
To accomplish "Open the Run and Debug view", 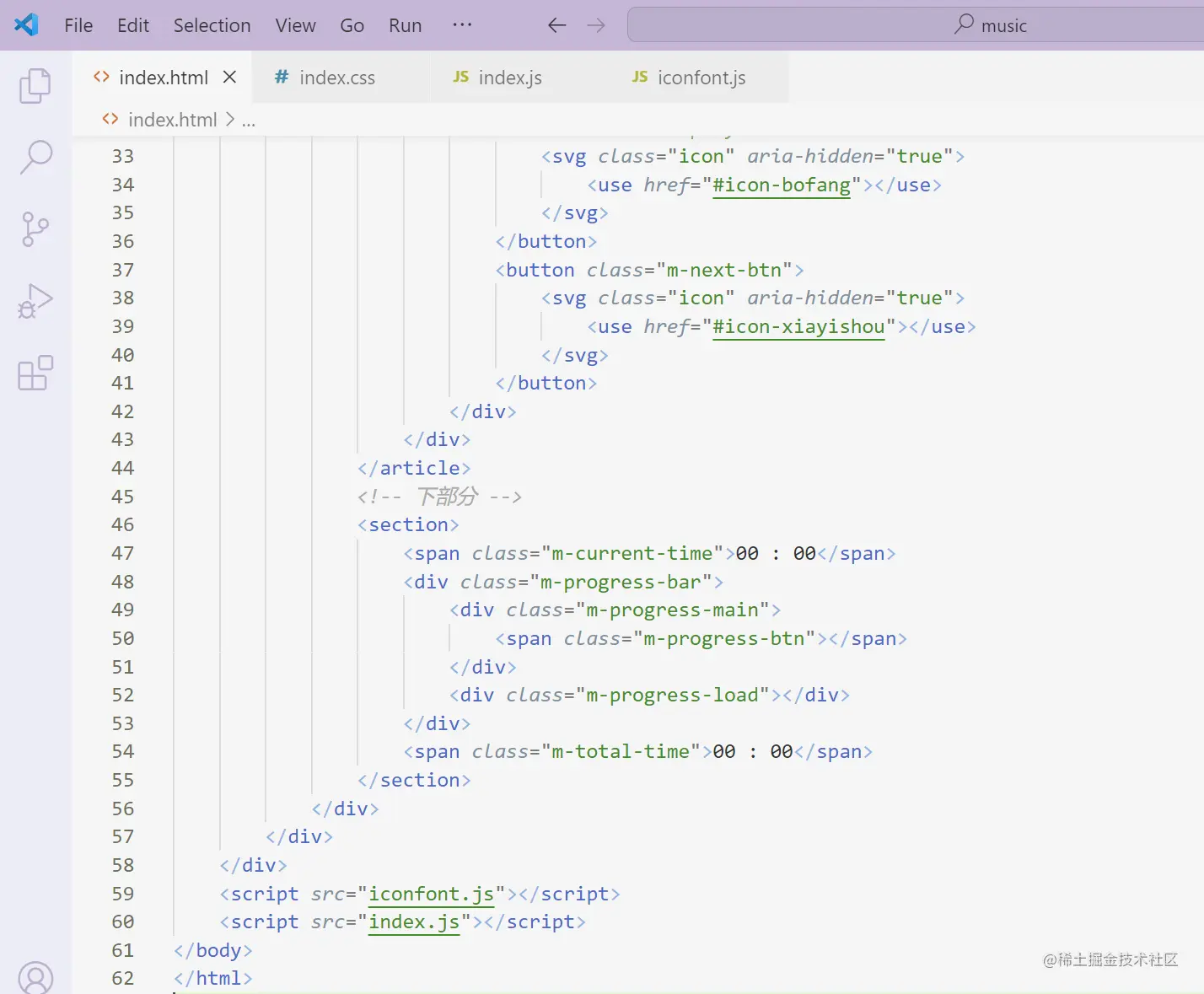I will click(35, 301).
